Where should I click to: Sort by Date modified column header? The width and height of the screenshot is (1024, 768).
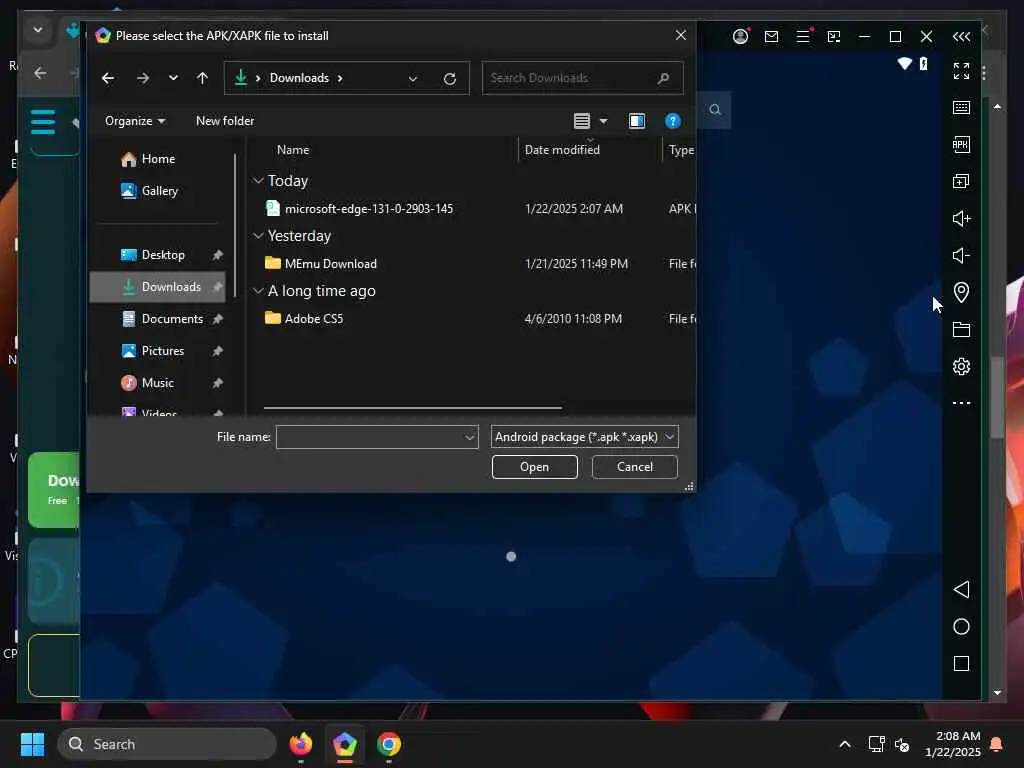562,150
